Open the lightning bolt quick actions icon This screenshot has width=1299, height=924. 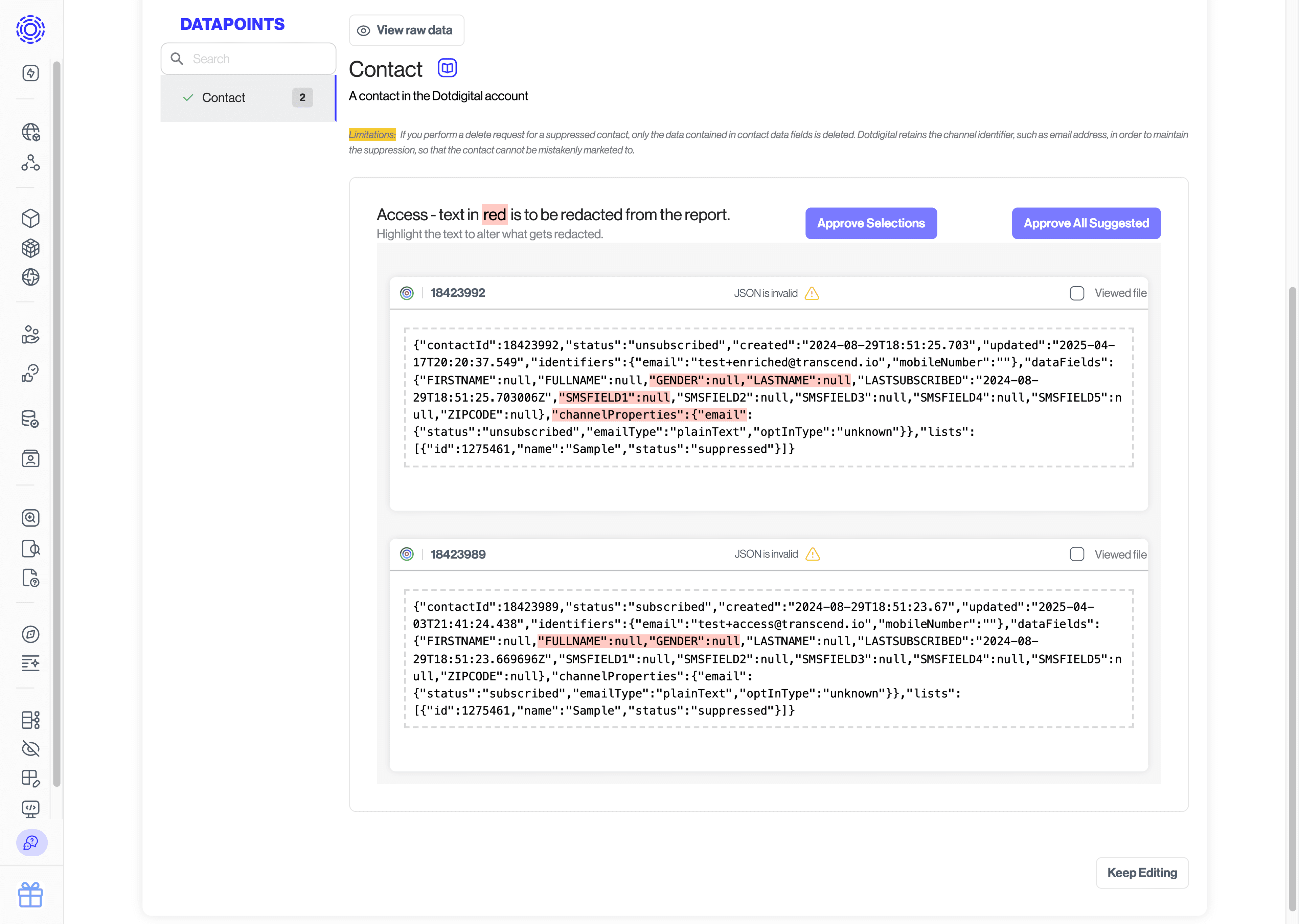[31, 73]
